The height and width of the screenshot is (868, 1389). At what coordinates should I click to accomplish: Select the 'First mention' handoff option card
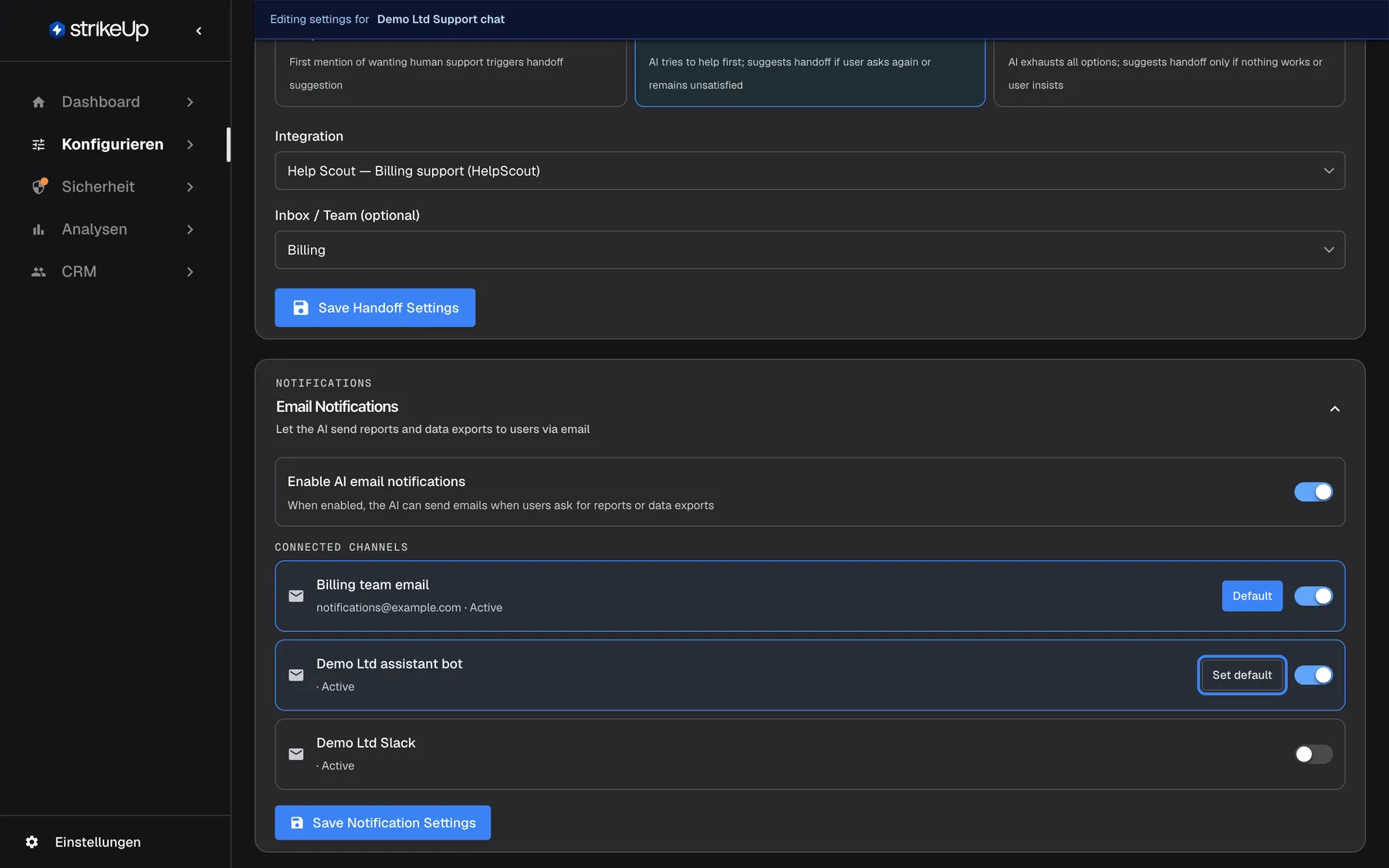451,73
